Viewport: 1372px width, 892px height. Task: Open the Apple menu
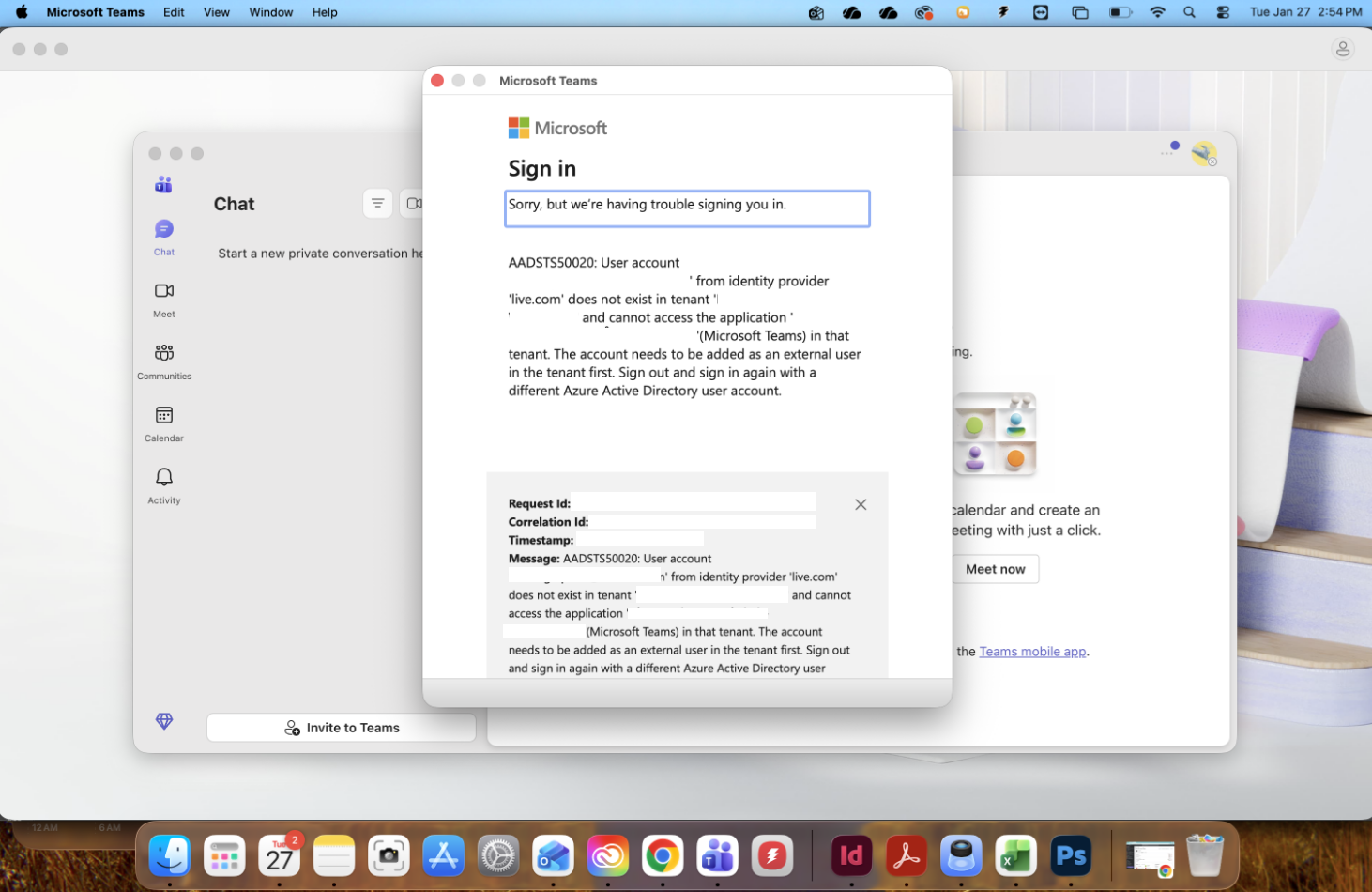(x=22, y=12)
